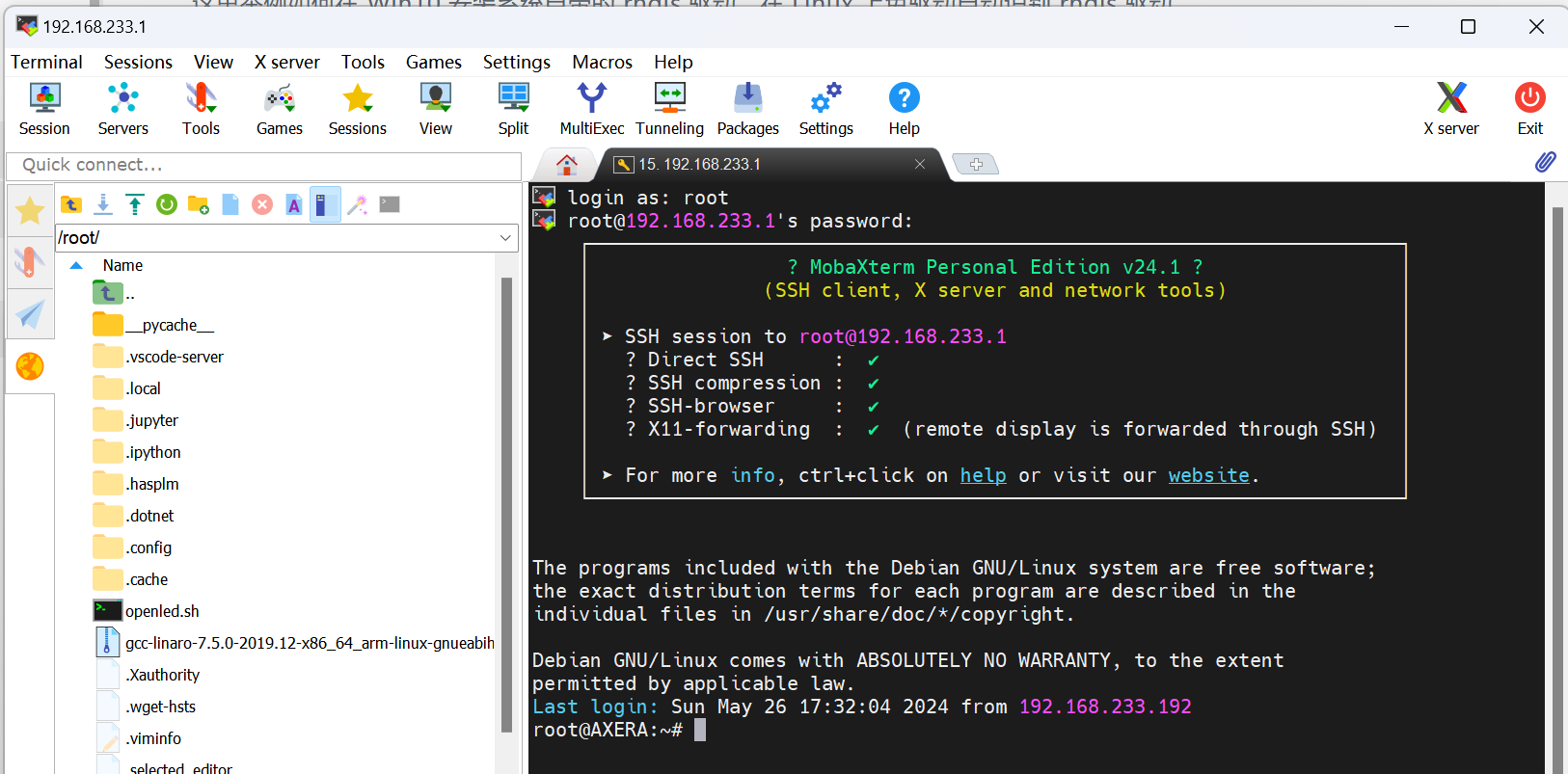This screenshot has width=1568, height=774.
Task: Open the Help question mark icon
Action: 904,109
